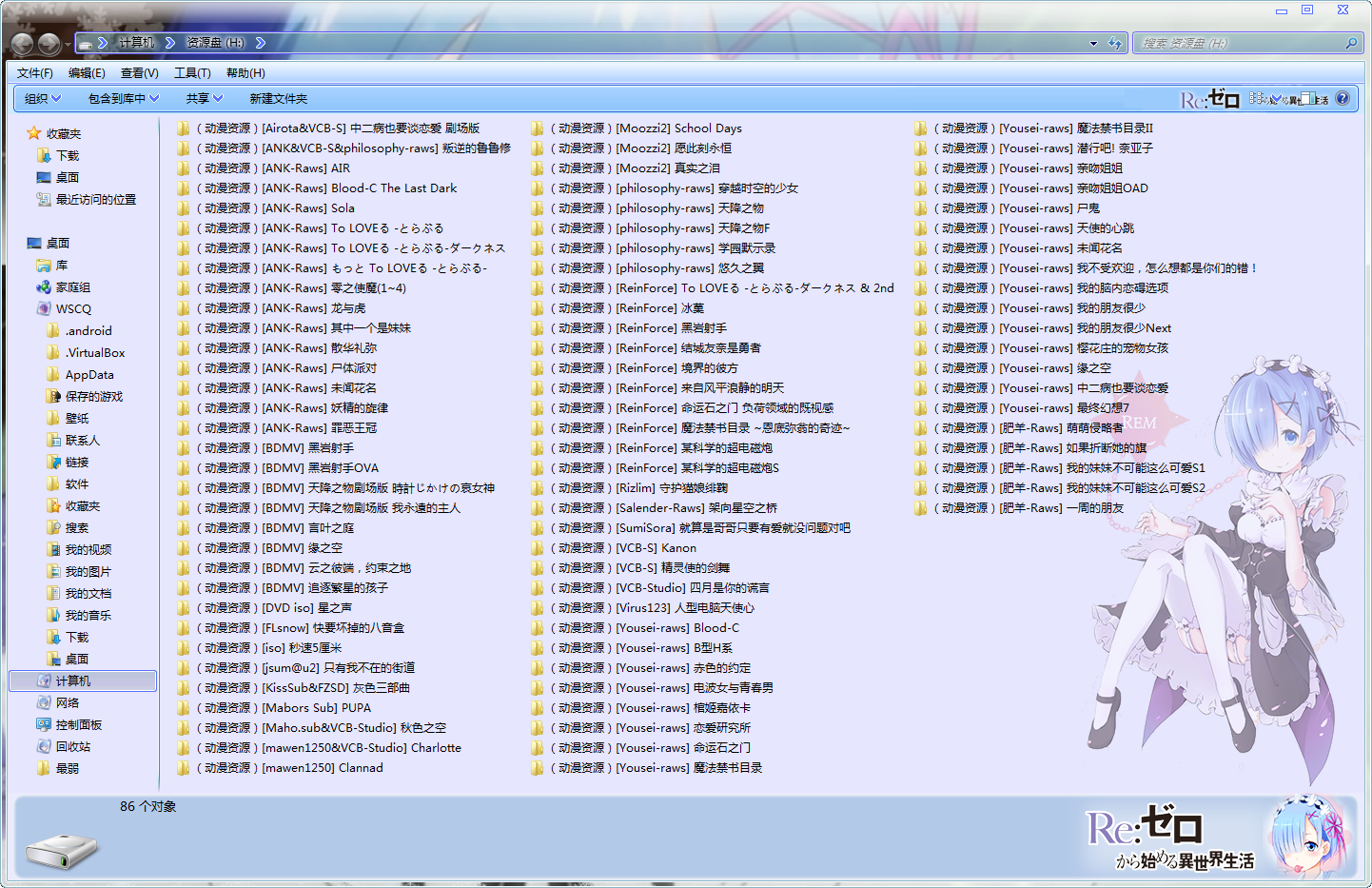Select 收藏夹 star in navigation pane
This screenshot has width=1372, height=888.
point(54,134)
